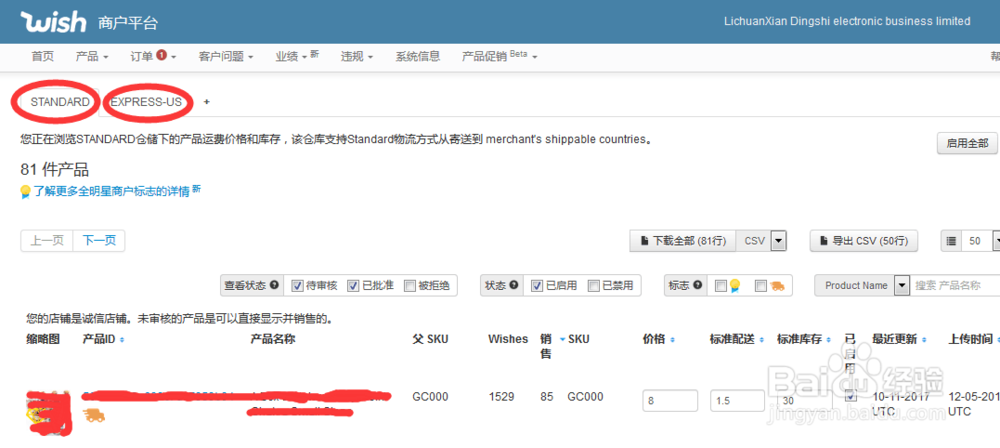
Task: Click the 状态 help question icon
Action: 514,285
